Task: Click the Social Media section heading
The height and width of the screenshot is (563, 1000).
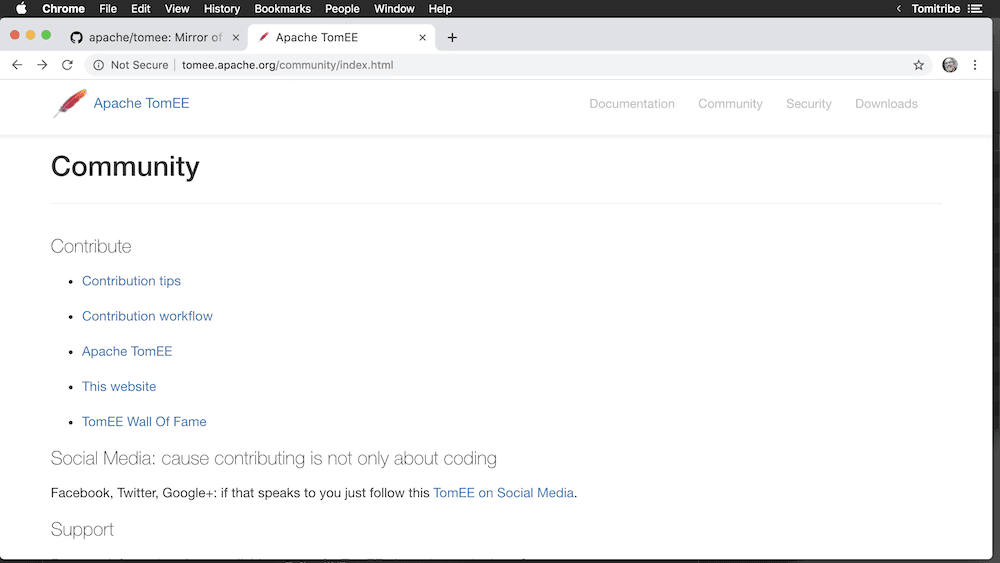Action: [274, 458]
